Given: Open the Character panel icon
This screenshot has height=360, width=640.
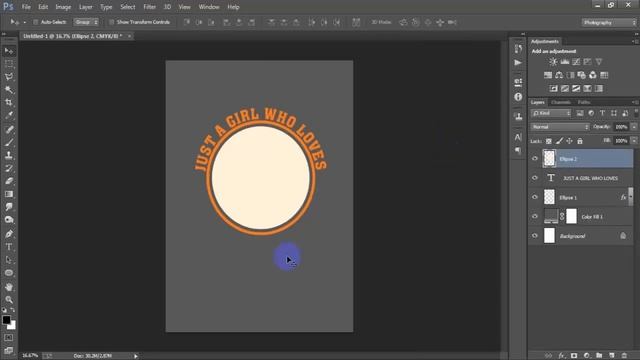Looking at the screenshot, I should (x=518, y=137).
